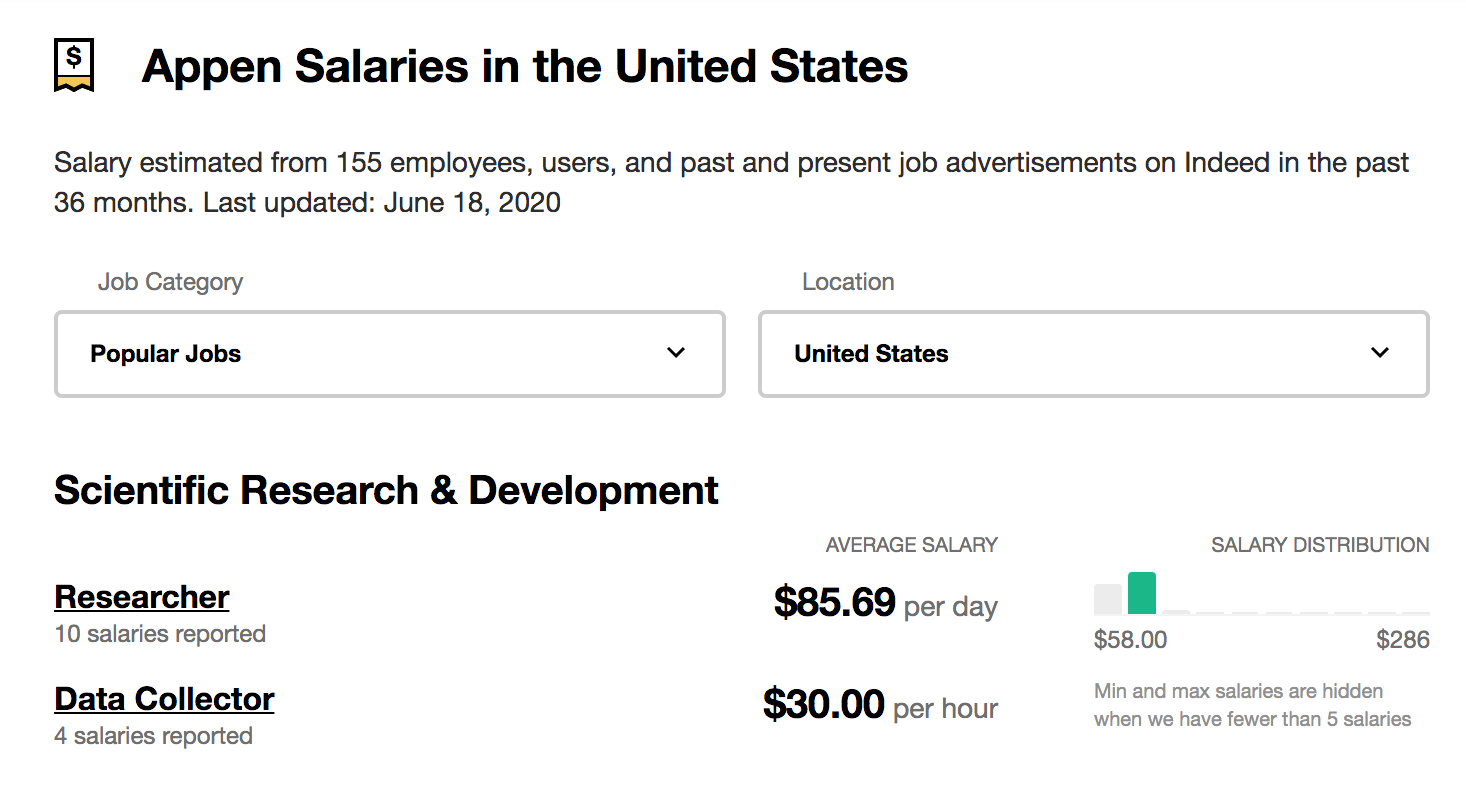The image size is (1466, 794).
Task: Select the gray salary distribution bar
Action: 1108,599
